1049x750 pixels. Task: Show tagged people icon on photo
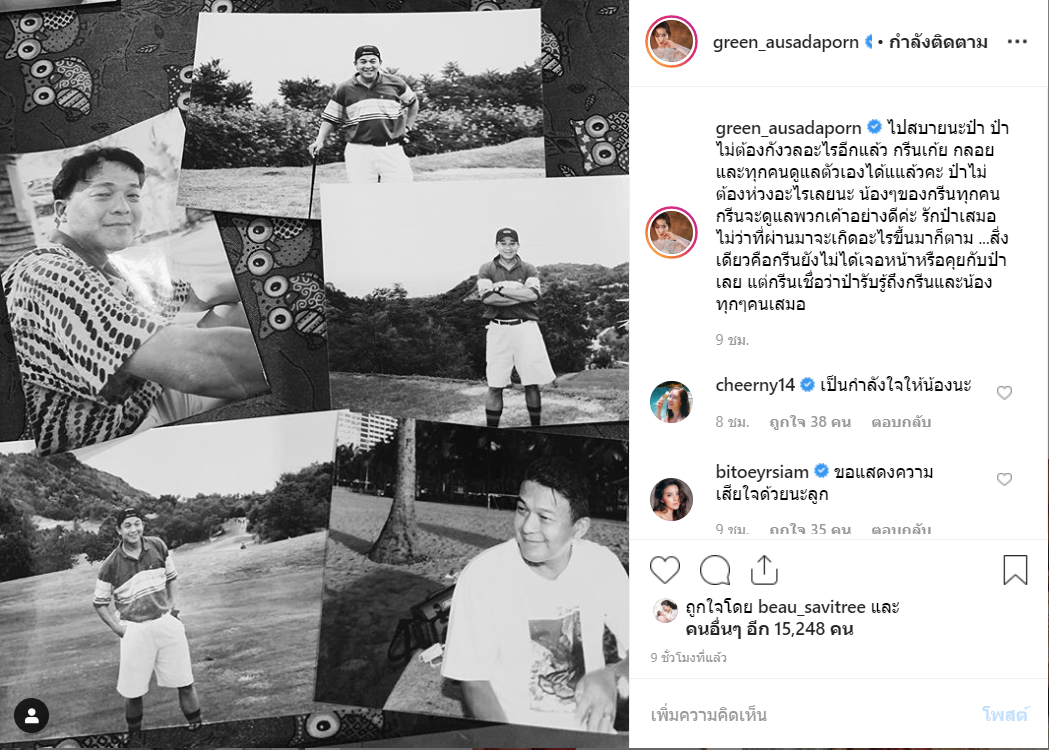point(31,716)
